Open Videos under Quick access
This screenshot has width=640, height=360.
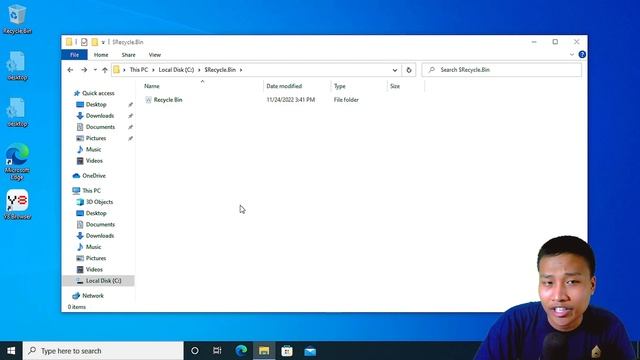(x=94, y=161)
